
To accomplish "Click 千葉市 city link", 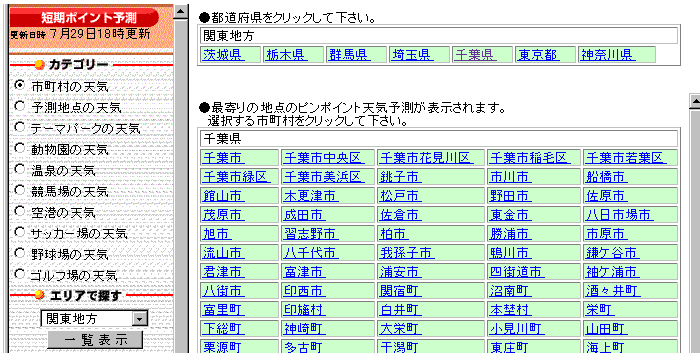I will click(x=223, y=158).
